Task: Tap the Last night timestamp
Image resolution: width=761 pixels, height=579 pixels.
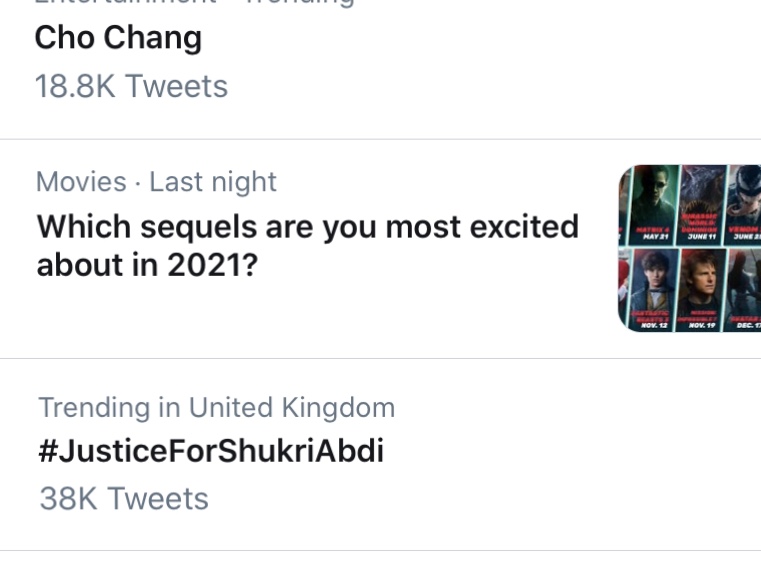Action: [213, 182]
